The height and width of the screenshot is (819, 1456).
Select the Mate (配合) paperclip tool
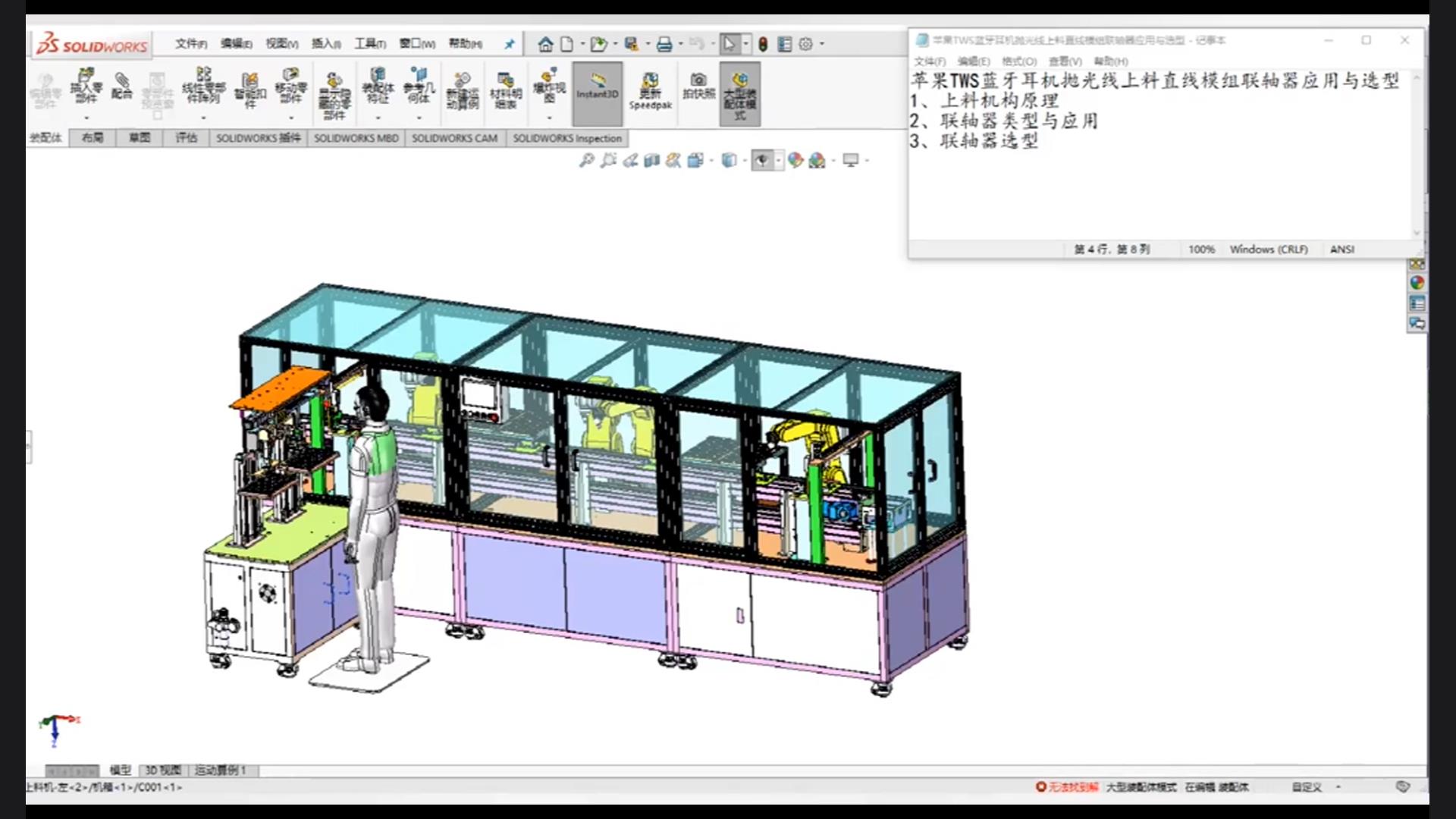coord(121,85)
